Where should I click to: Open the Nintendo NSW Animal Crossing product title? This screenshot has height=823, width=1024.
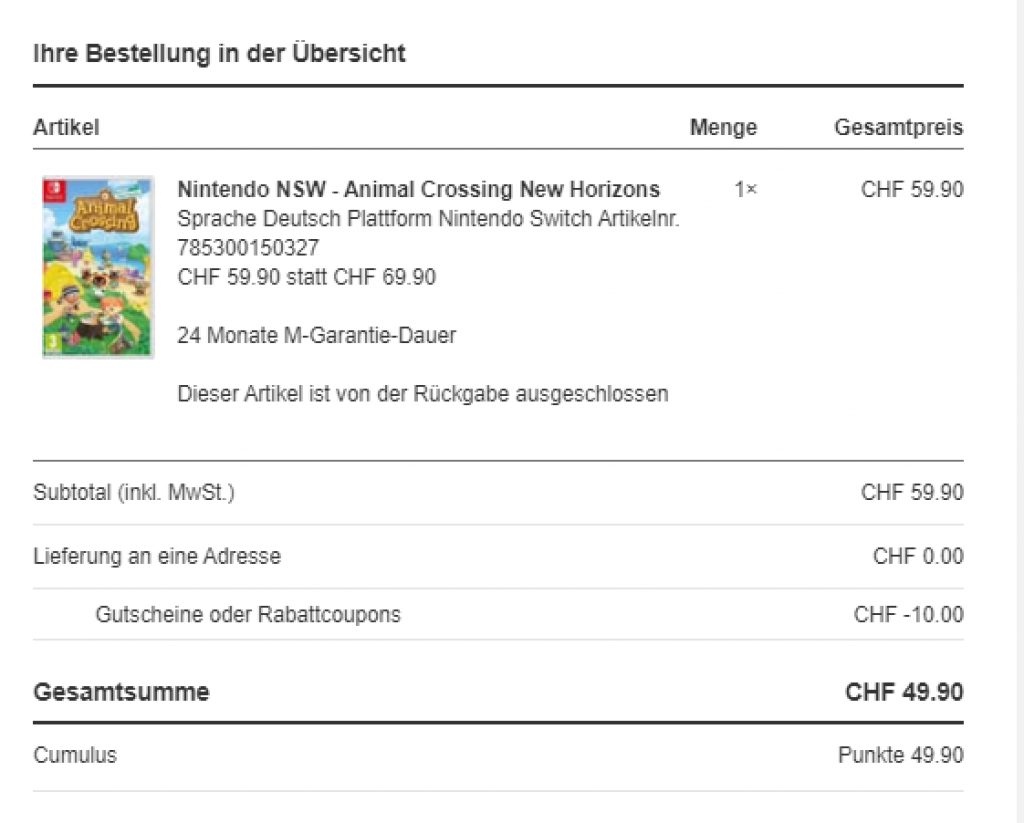pyautogui.click(x=418, y=189)
